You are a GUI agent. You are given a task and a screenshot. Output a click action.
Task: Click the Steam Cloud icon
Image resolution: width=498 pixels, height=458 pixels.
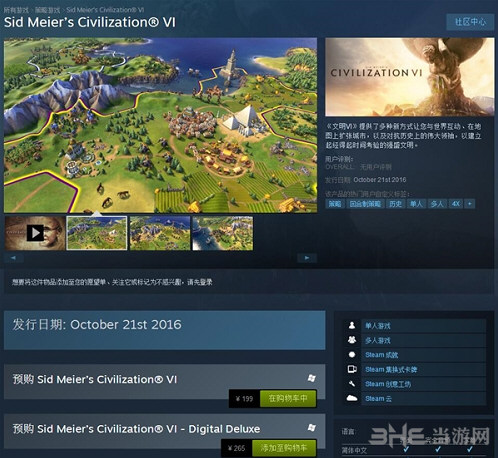tap(352, 398)
